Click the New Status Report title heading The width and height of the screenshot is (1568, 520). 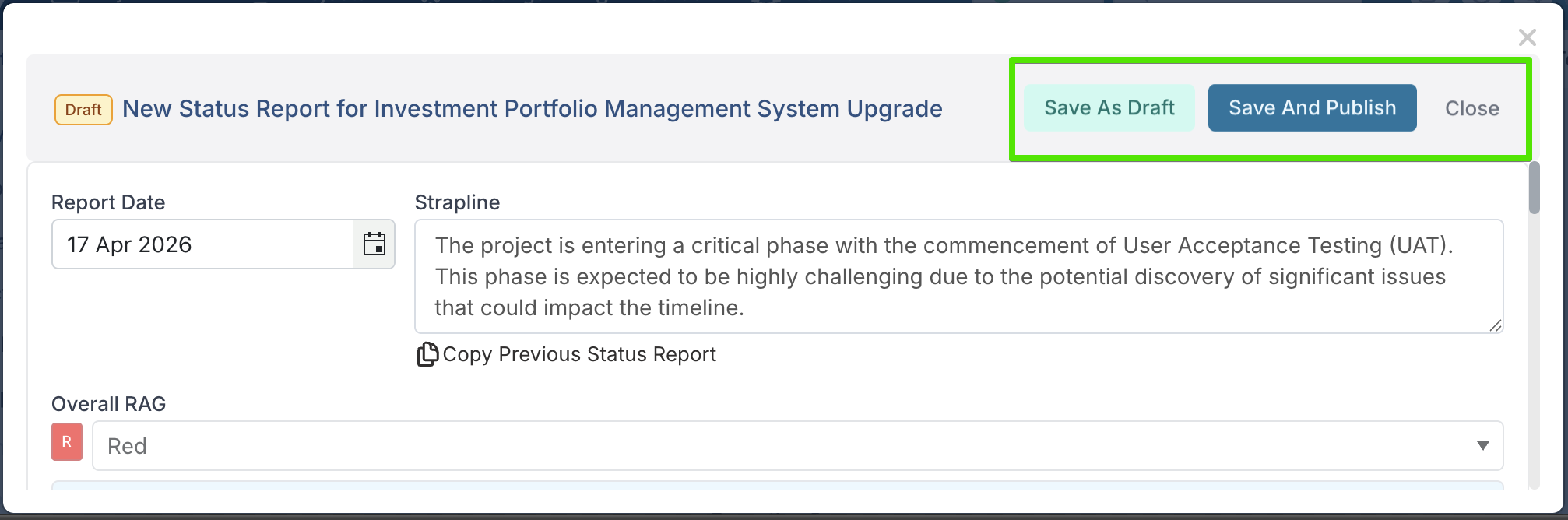coord(532,109)
